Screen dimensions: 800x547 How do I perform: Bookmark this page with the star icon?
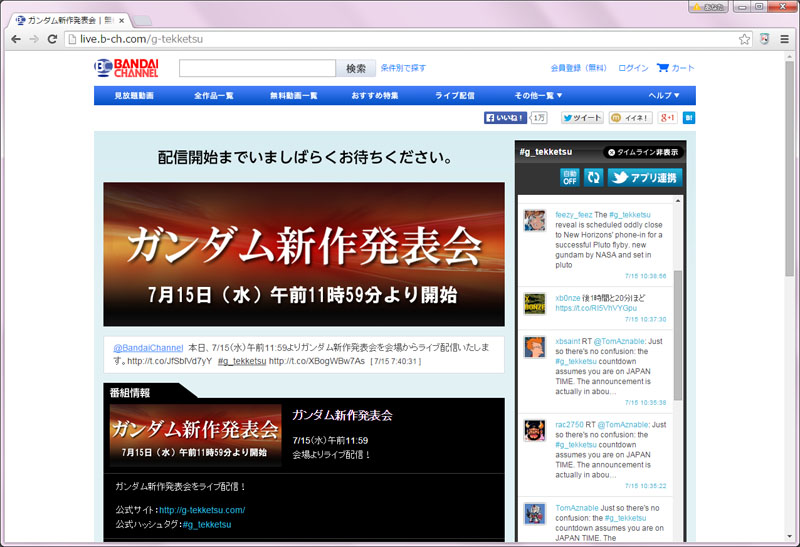point(744,39)
